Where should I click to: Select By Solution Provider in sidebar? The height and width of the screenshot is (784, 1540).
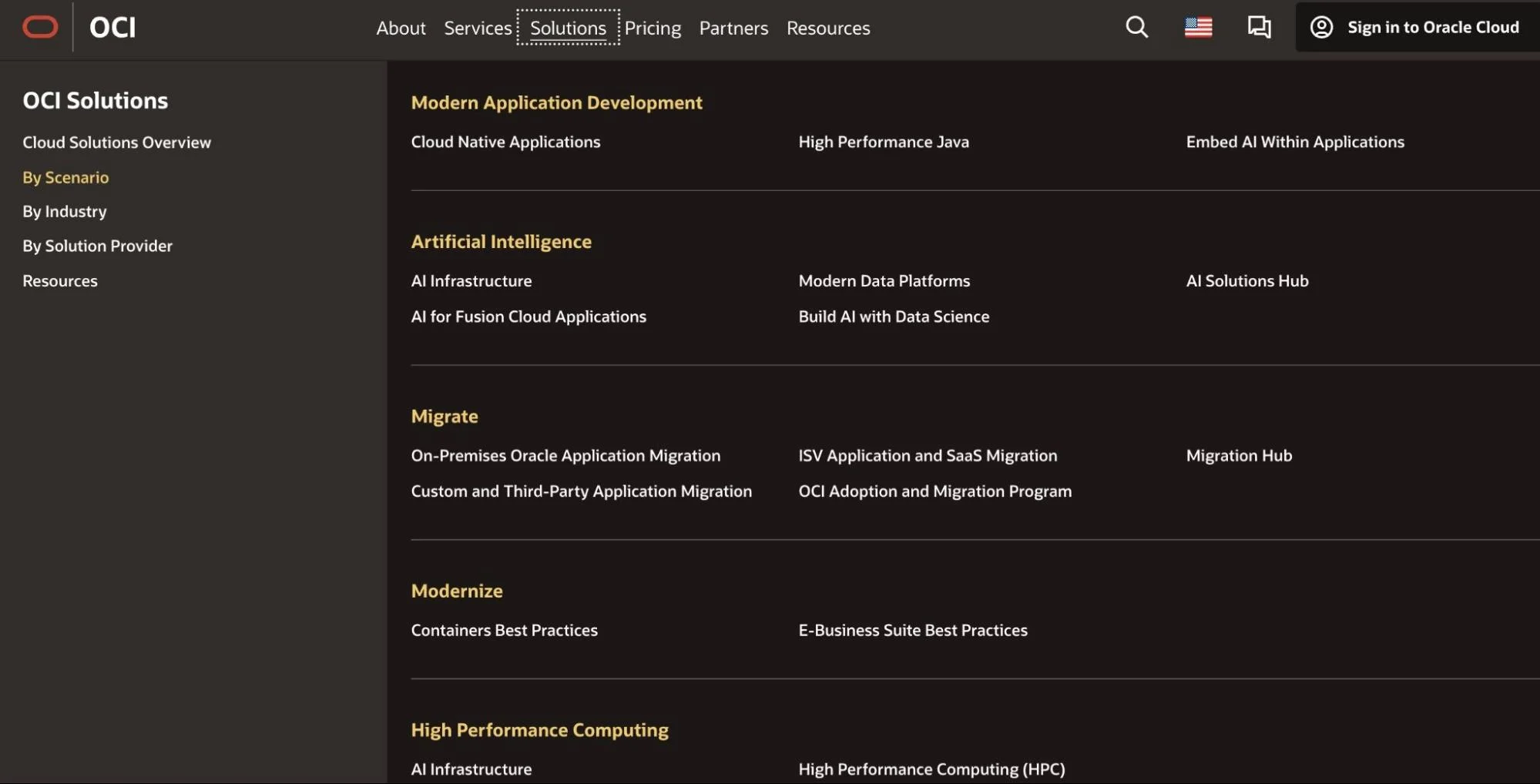(97, 246)
